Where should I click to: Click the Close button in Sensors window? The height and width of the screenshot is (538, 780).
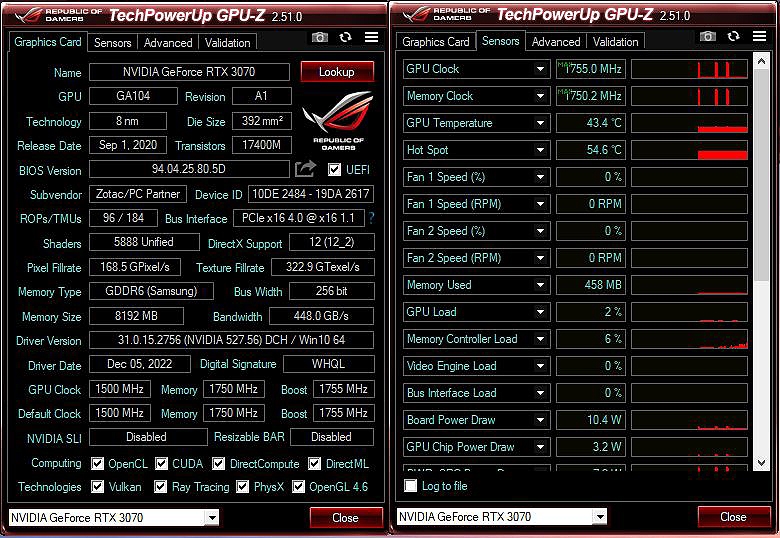click(x=733, y=517)
